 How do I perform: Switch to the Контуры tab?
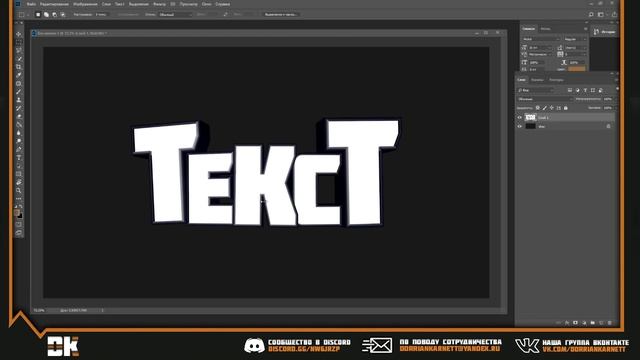pyautogui.click(x=556, y=80)
